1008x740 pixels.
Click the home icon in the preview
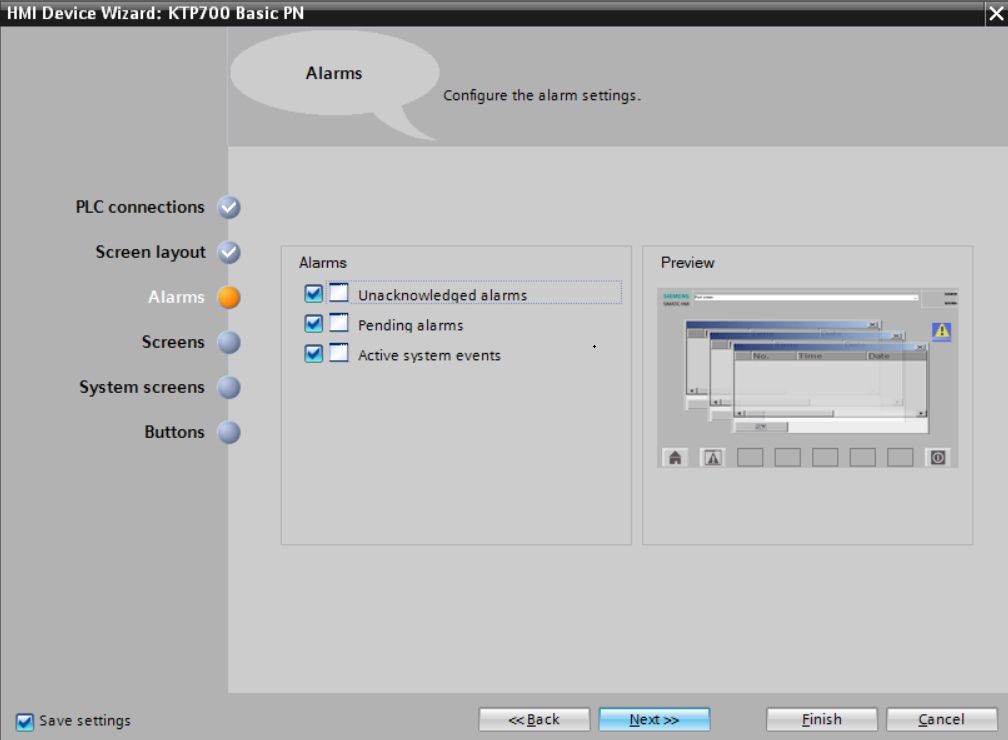click(x=675, y=458)
